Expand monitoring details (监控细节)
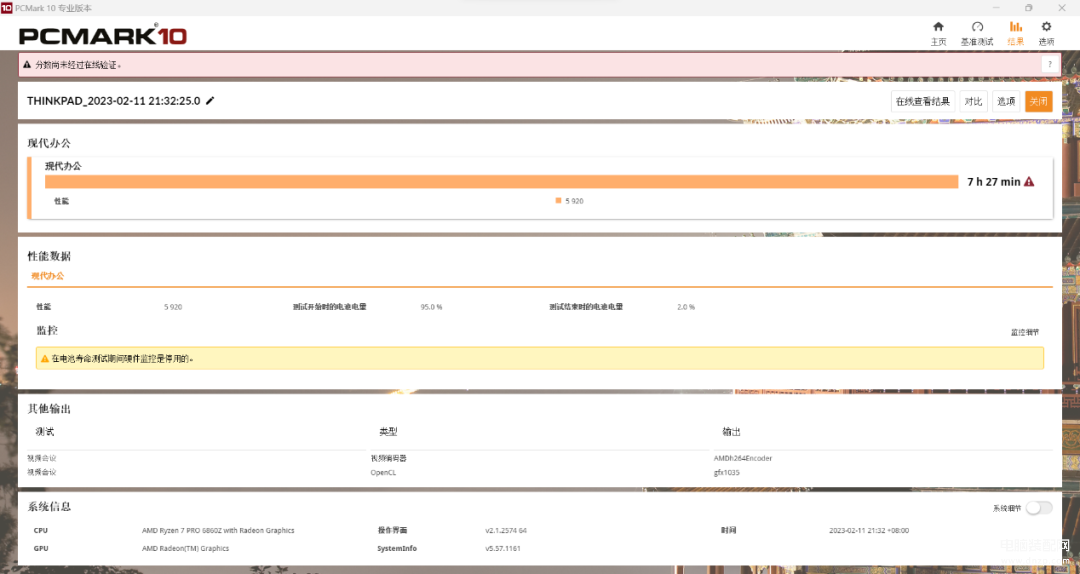This screenshot has width=1080, height=574. (1025, 332)
